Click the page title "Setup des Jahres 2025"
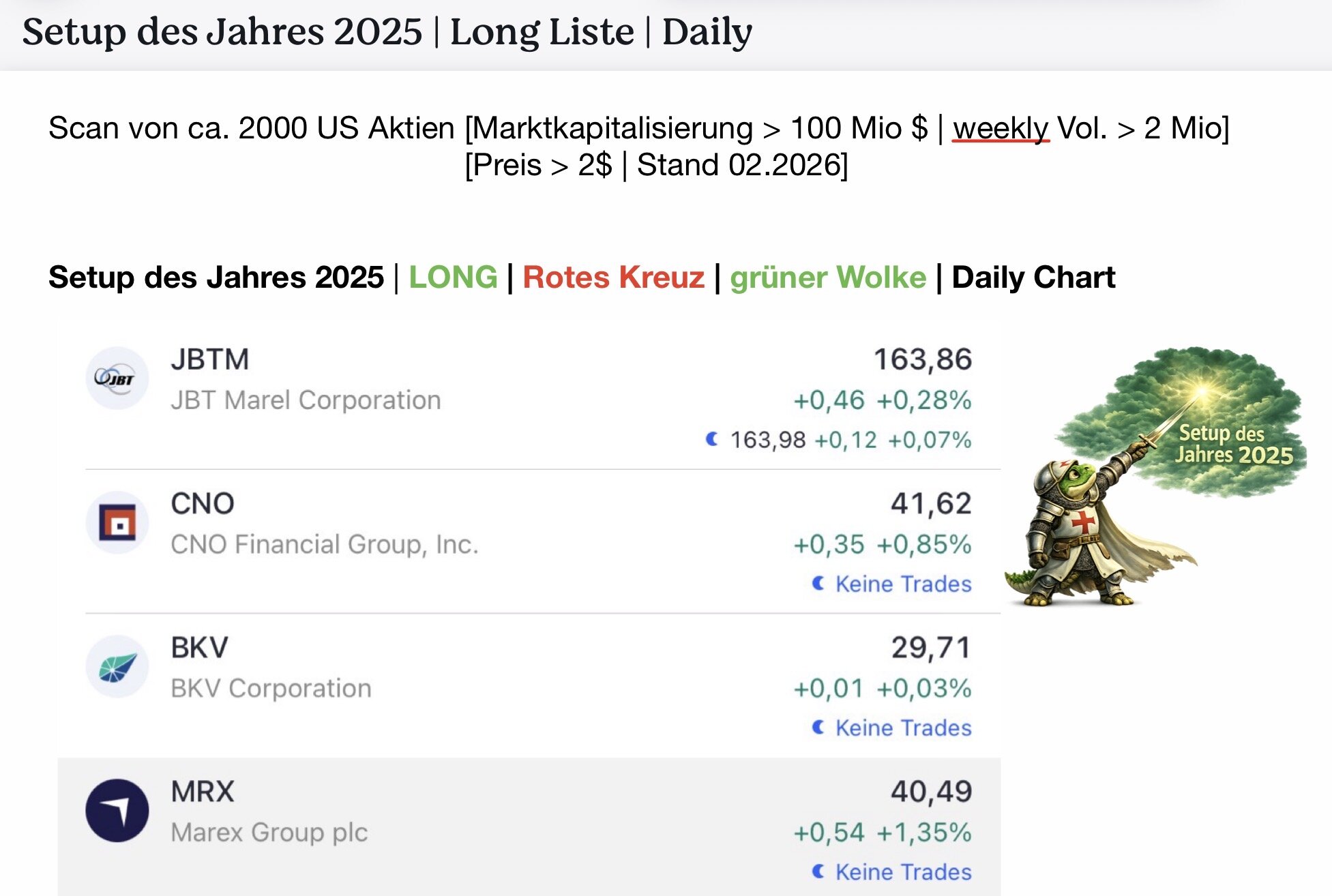The height and width of the screenshot is (896, 1332). [x=222, y=32]
